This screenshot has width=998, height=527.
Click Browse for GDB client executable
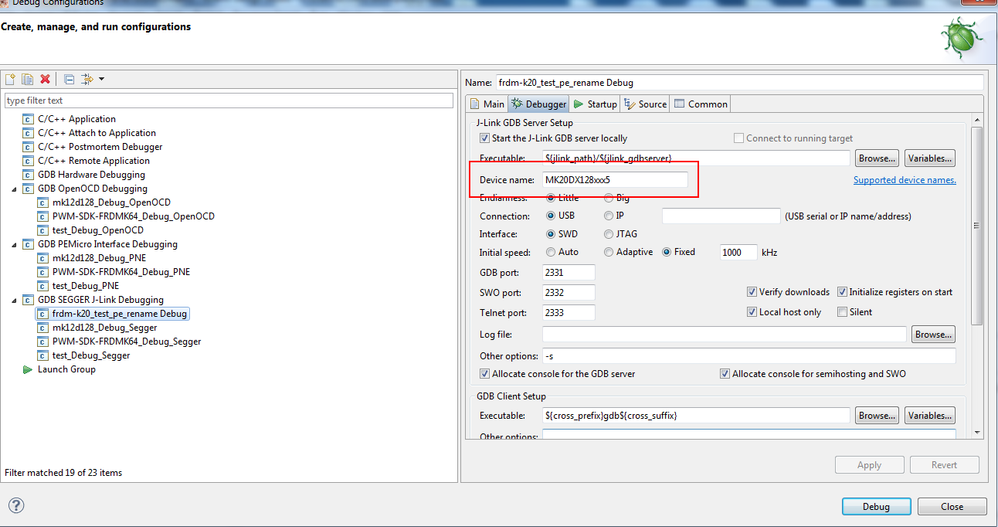(x=877, y=416)
